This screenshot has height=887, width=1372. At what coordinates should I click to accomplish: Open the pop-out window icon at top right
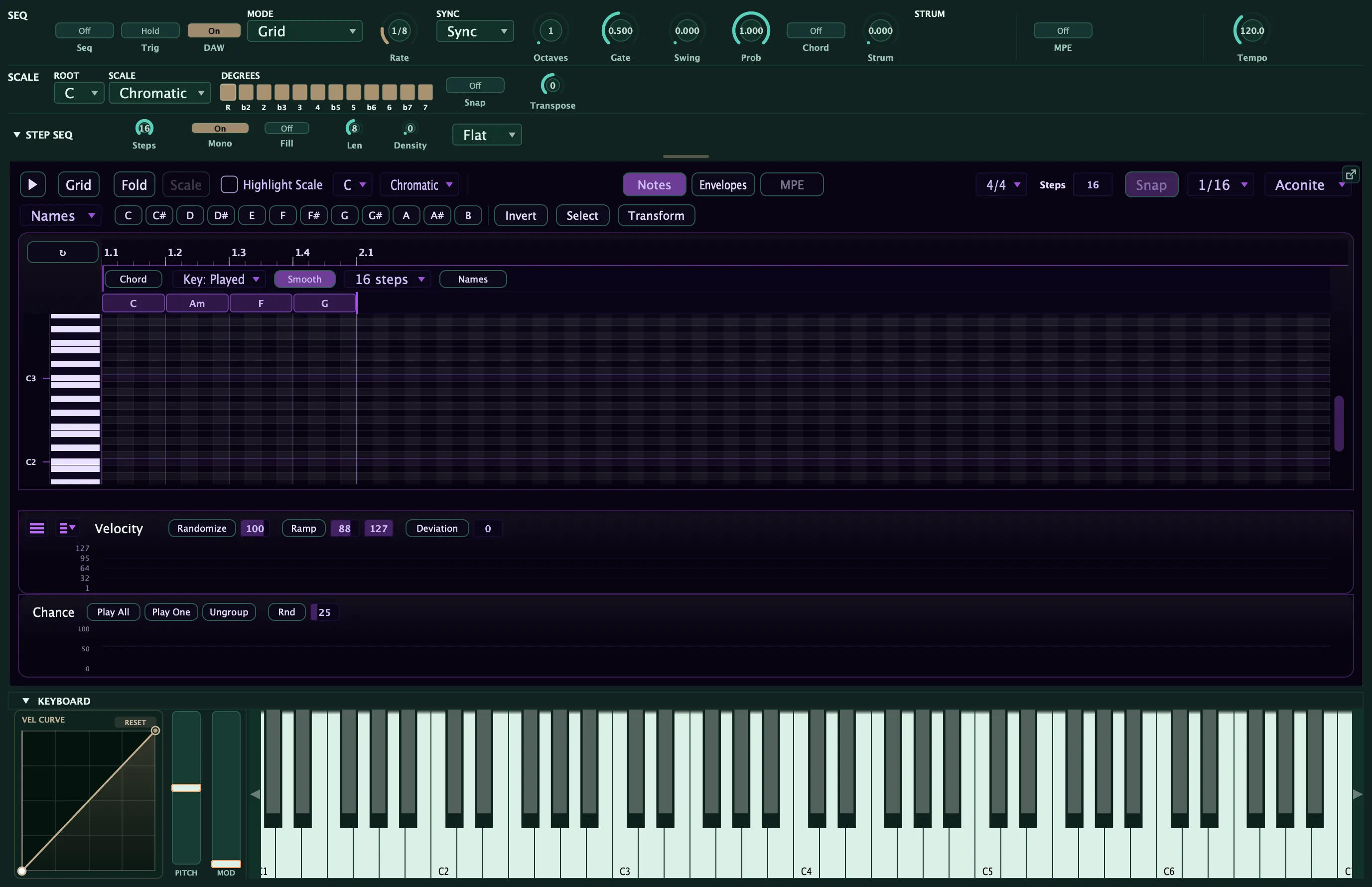pyautogui.click(x=1351, y=174)
